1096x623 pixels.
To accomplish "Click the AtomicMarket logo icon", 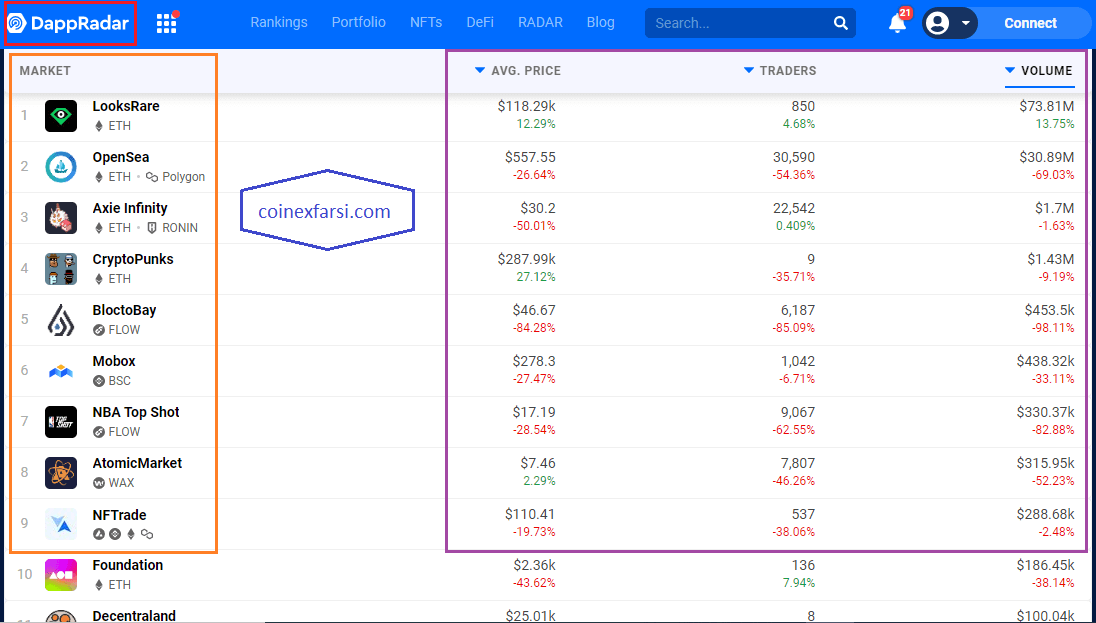I will coord(61,473).
